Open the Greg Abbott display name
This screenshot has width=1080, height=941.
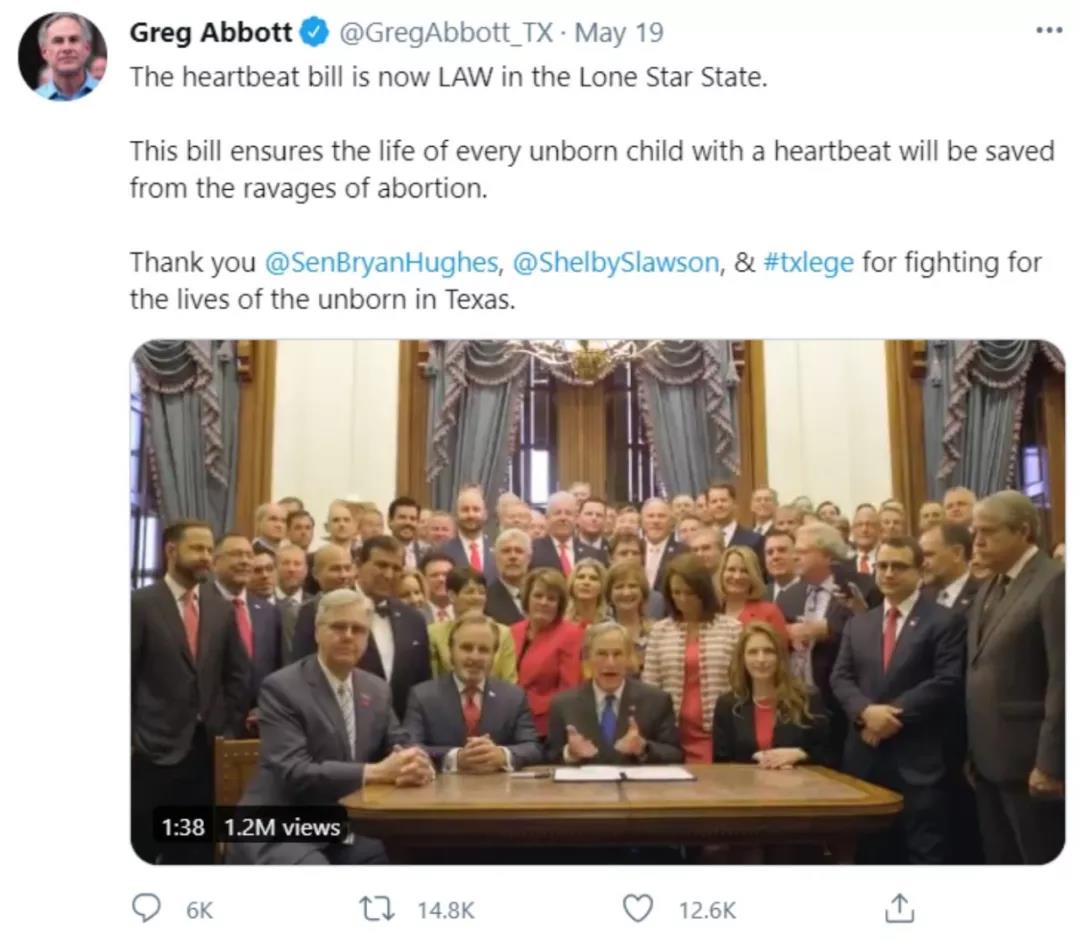tap(211, 32)
